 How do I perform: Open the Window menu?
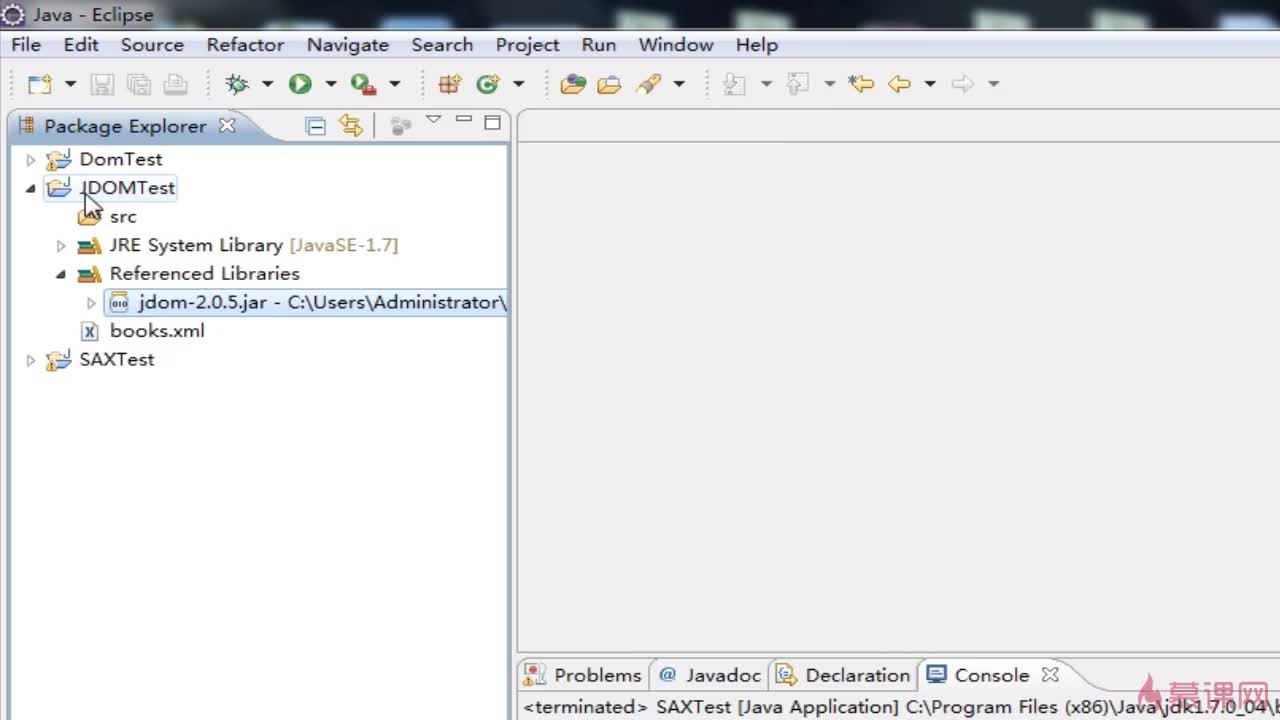coord(676,45)
